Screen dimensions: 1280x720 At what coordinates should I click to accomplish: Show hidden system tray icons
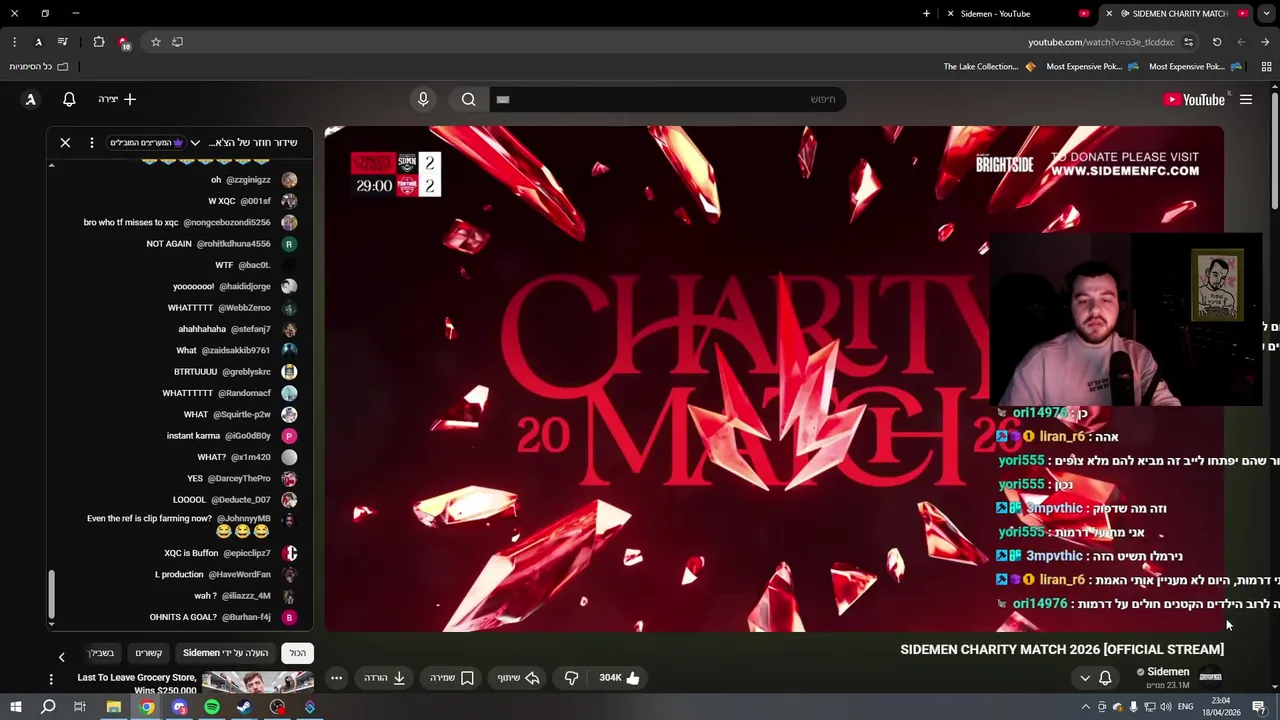1086,707
